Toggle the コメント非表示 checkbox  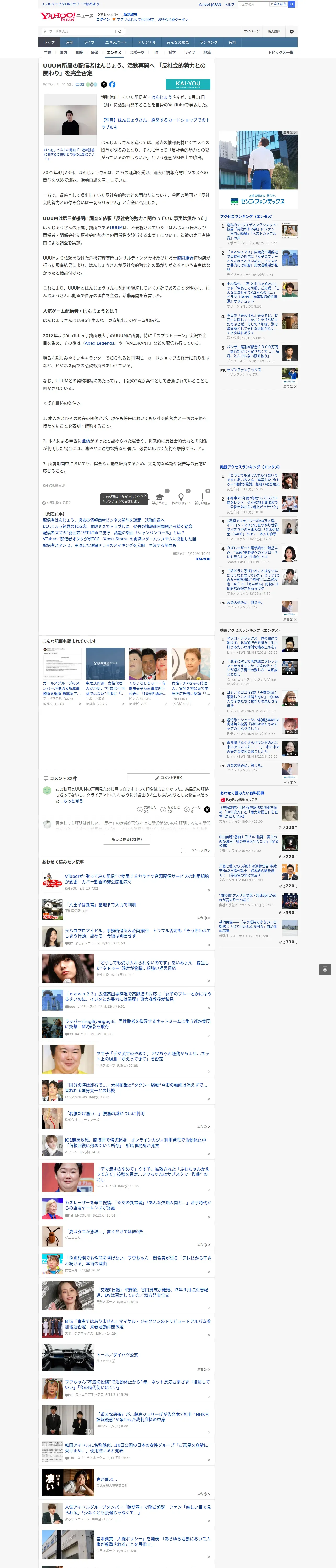[183, 850]
